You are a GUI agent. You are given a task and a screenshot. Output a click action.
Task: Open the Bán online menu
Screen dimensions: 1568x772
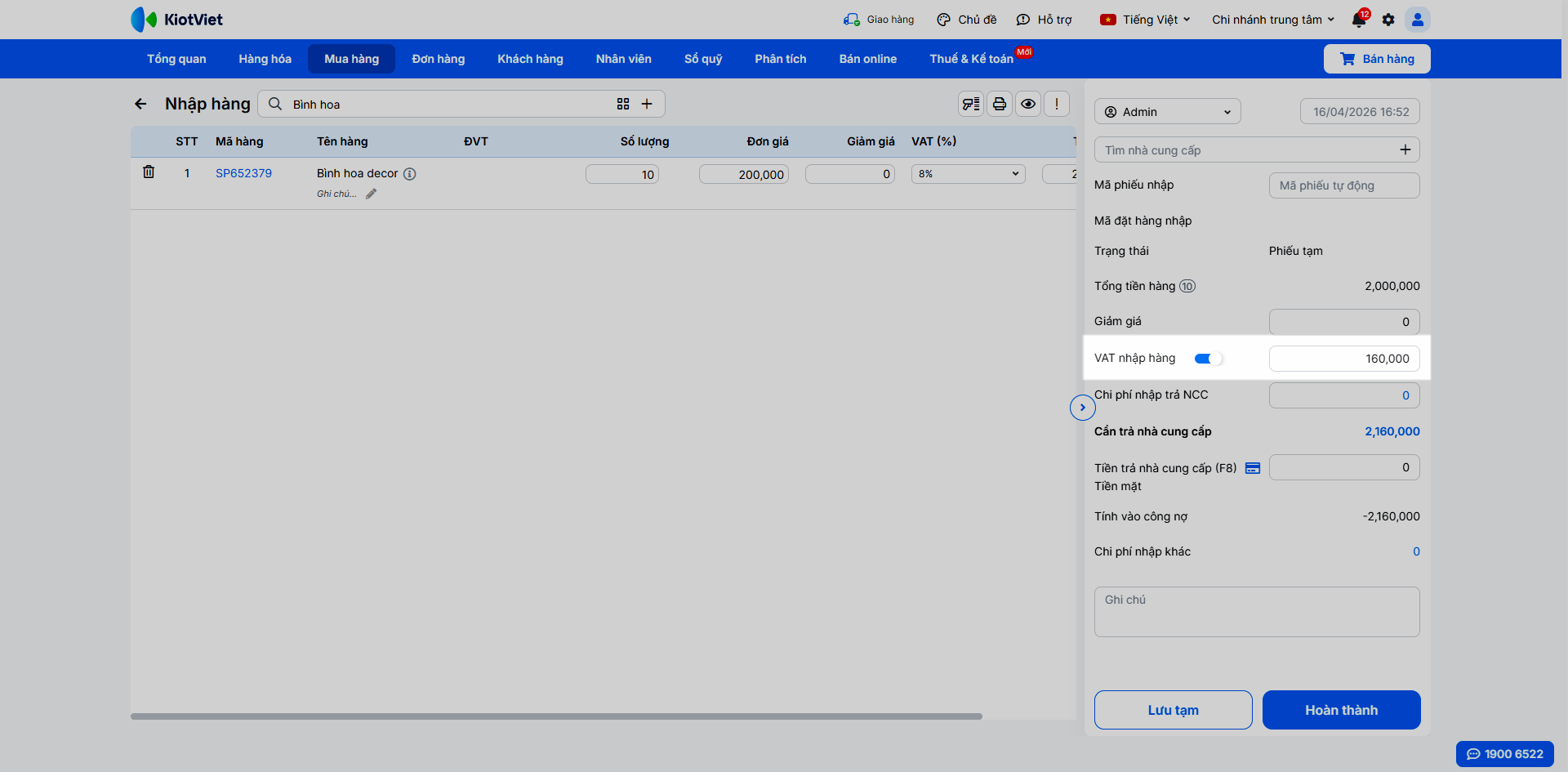868,59
